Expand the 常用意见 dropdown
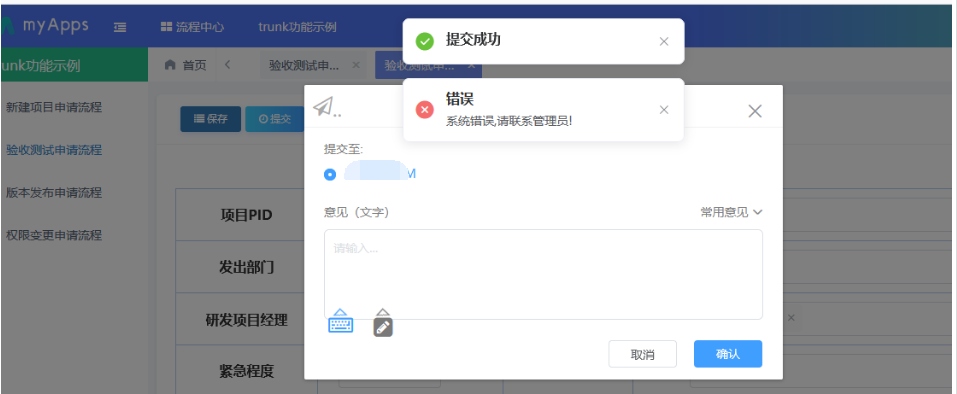957x394 pixels. (731, 212)
